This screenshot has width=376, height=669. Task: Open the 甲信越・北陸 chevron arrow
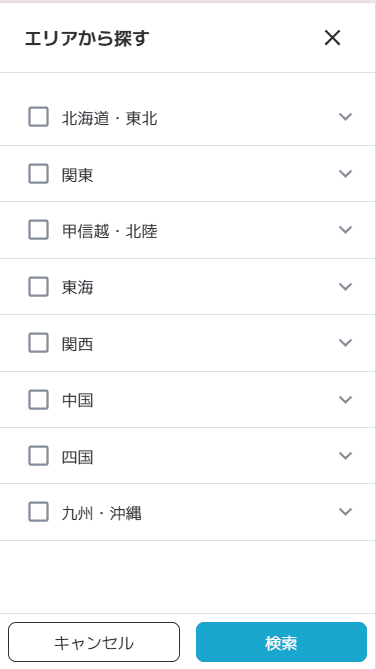[x=345, y=230]
